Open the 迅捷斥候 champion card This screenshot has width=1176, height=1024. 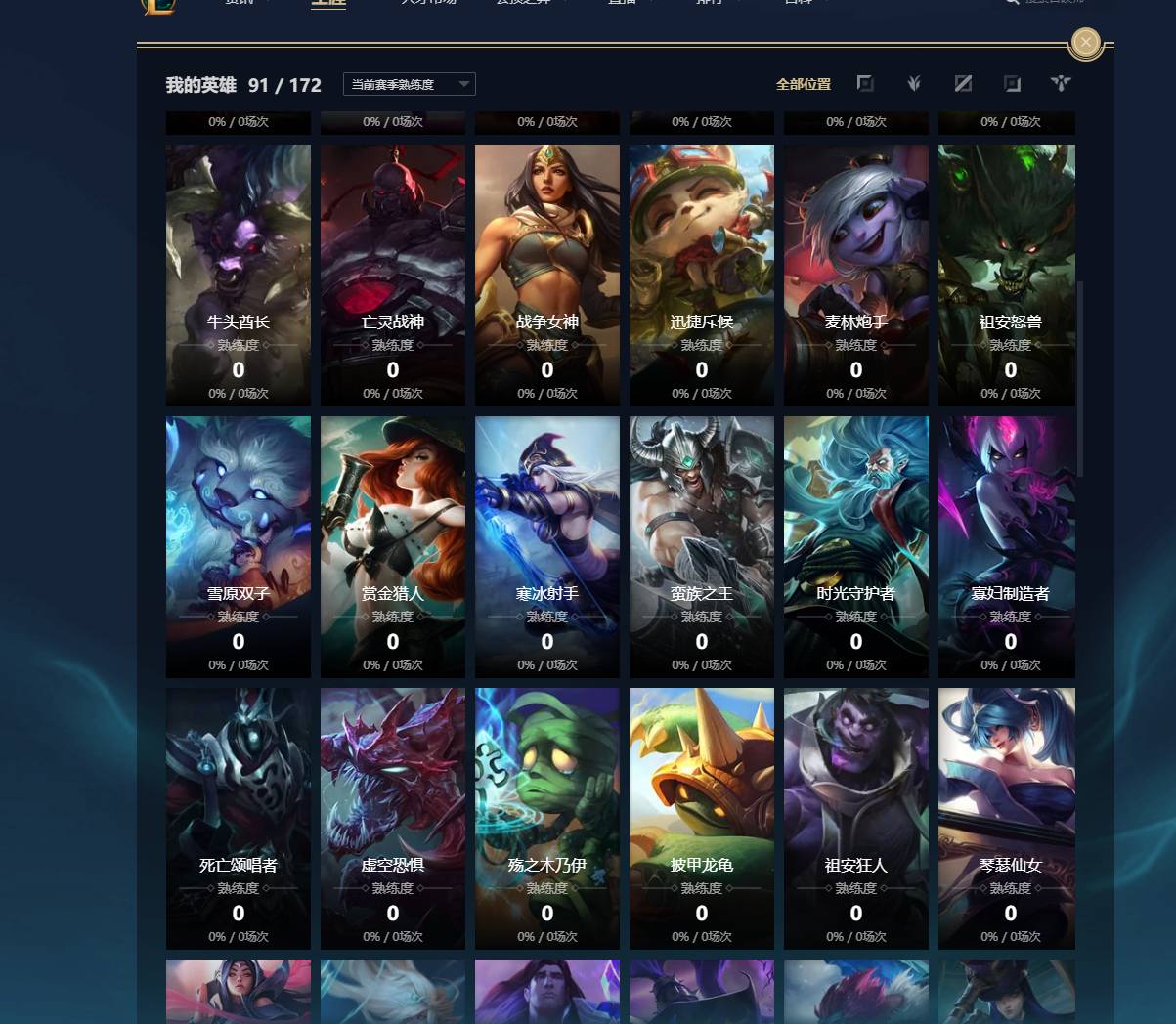coord(702,276)
